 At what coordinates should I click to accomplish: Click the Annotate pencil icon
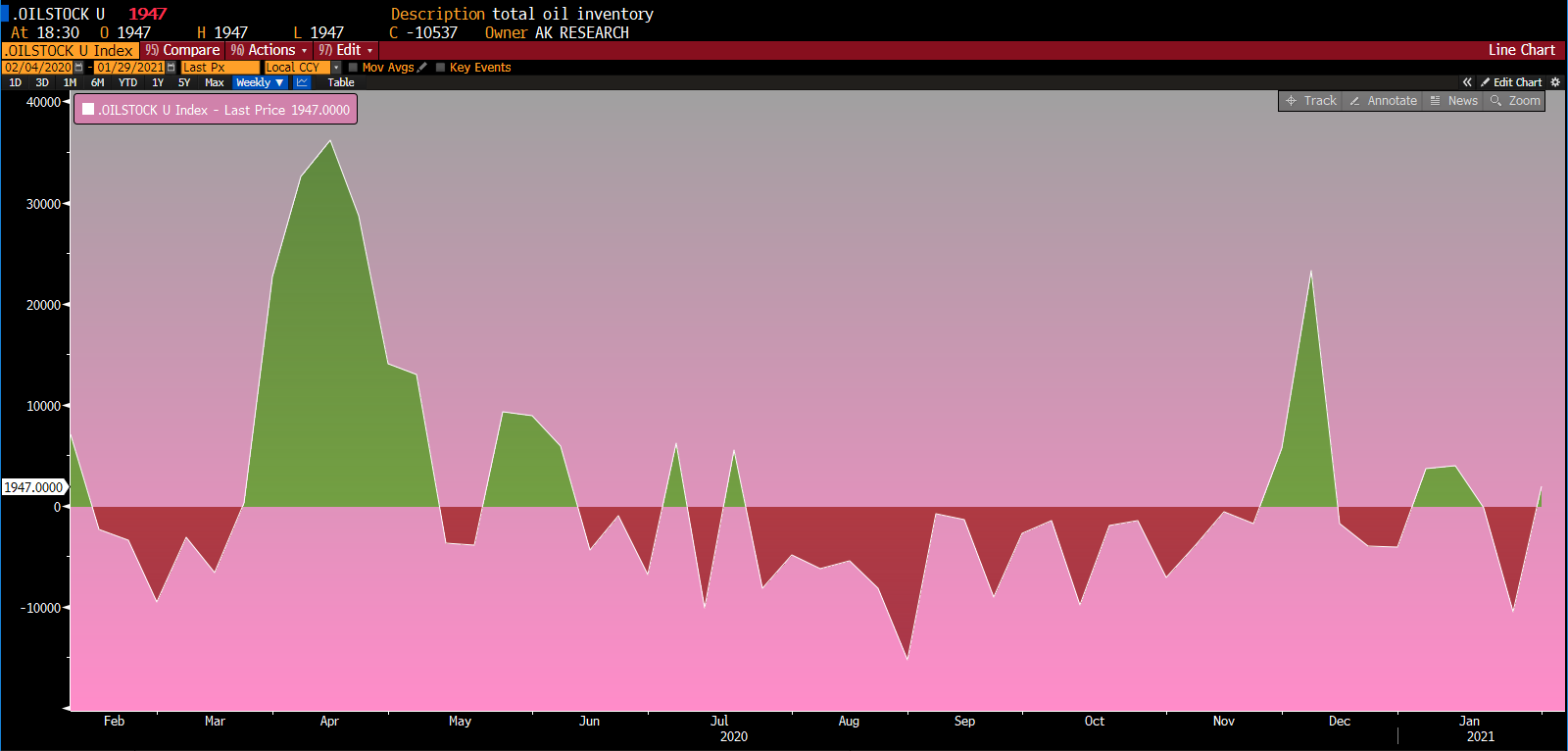coord(1354,101)
